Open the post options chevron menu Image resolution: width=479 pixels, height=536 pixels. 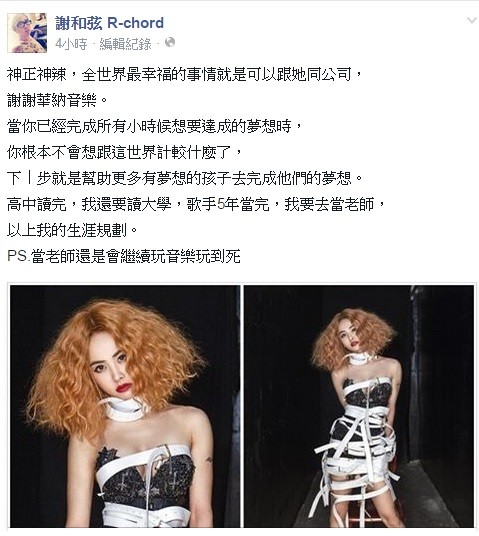coord(472,21)
